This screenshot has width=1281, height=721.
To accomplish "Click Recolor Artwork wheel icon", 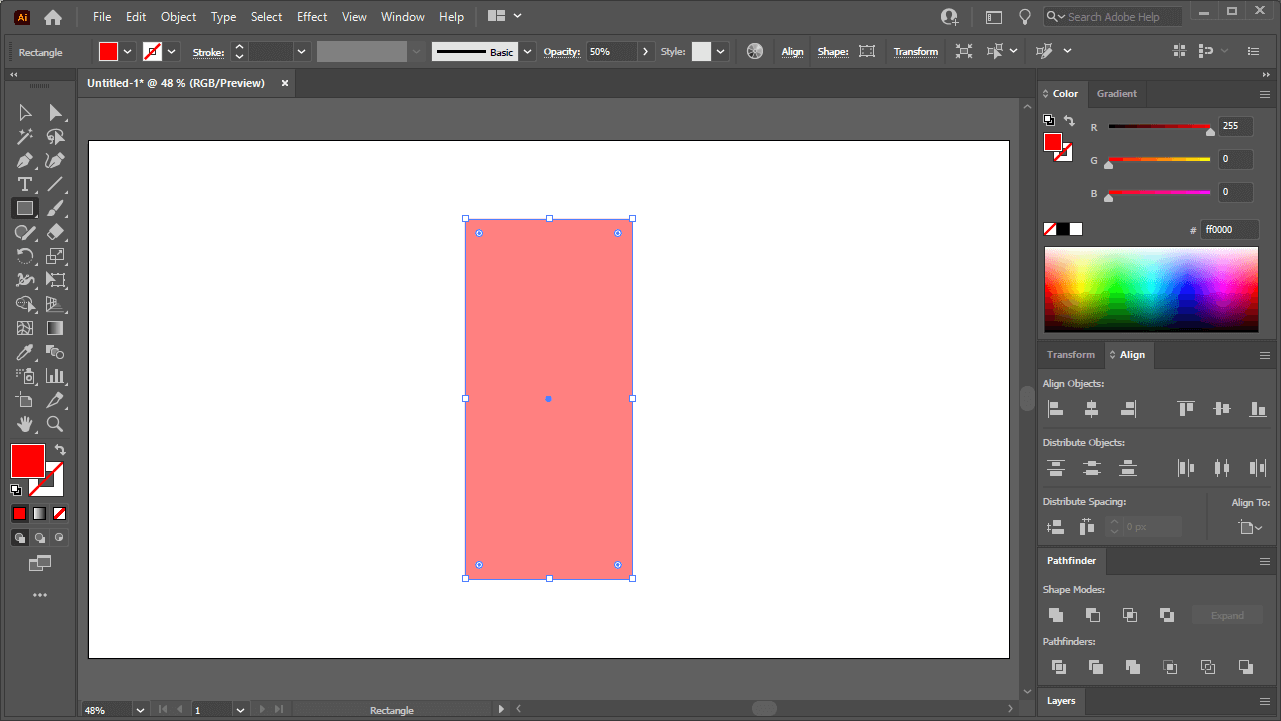I will point(755,51).
